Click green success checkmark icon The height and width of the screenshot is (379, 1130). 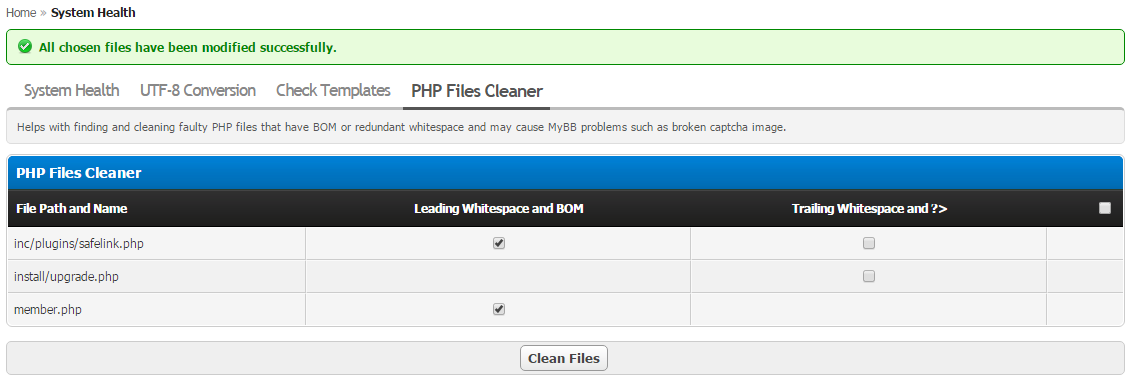pyautogui.click(x=25, y=48)
